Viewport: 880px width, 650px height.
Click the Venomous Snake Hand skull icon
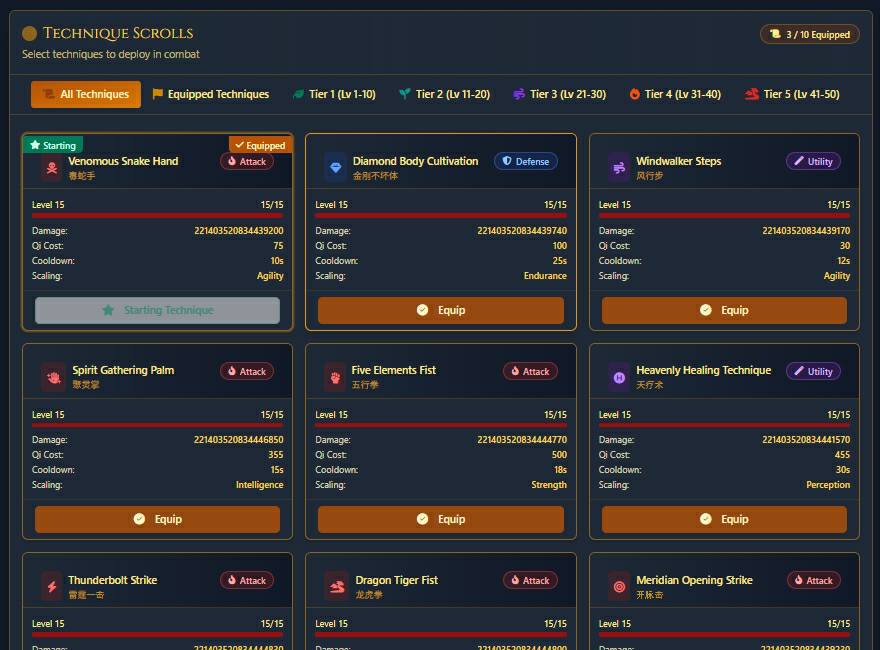pyautogui.click(x=51, y=167)
